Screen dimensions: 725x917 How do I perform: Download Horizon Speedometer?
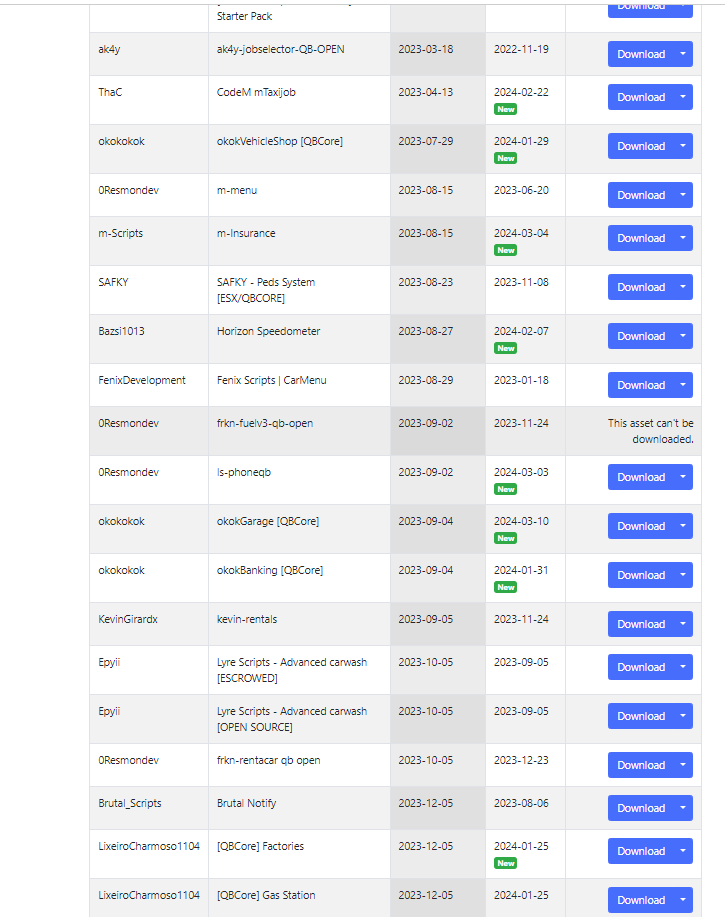pos(642,336)
